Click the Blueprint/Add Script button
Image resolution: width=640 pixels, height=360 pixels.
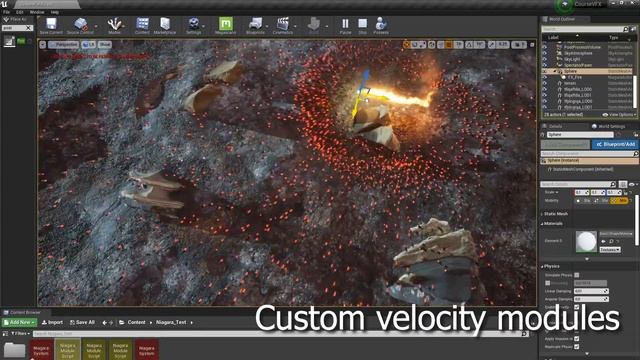pos(615,144)
